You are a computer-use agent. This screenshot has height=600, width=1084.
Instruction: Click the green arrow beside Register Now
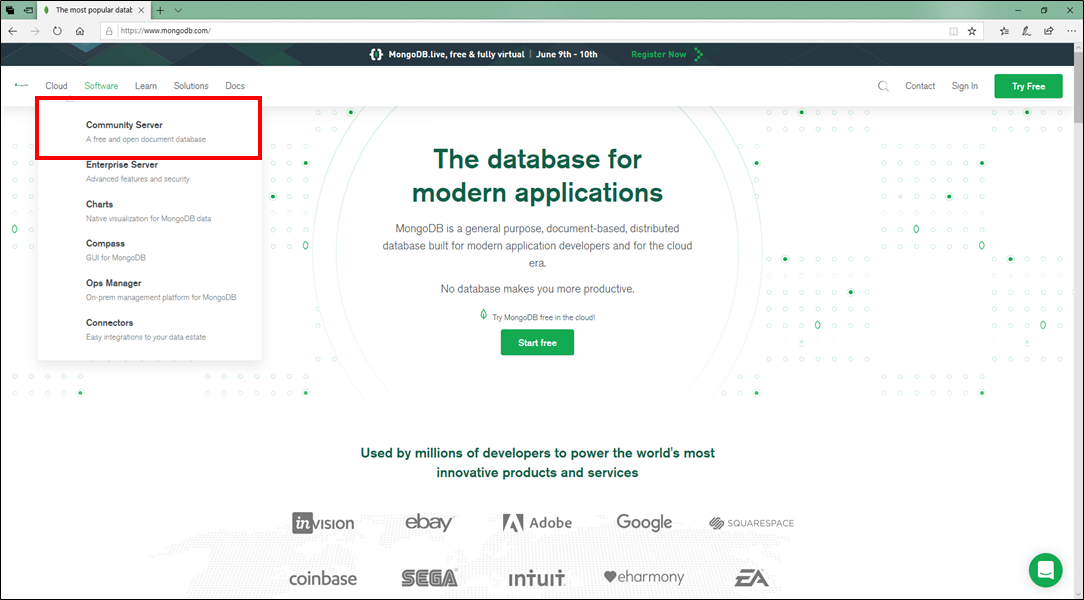pyautogui.click(x=698, y=55)
